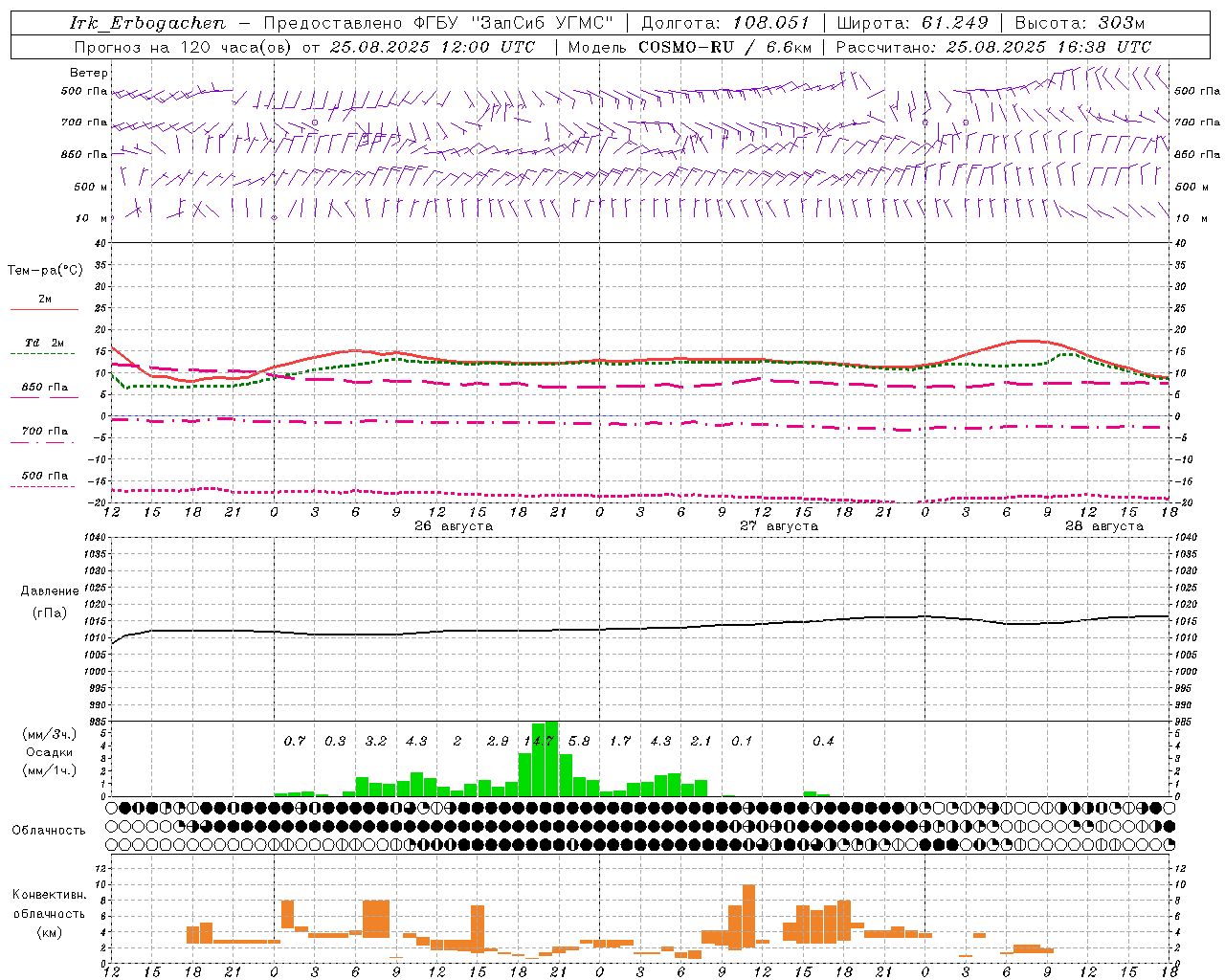This screenshot has width=1225, height=980.
Task: Click the 500 гПа temperature legend line
Action: click(44, 486)
